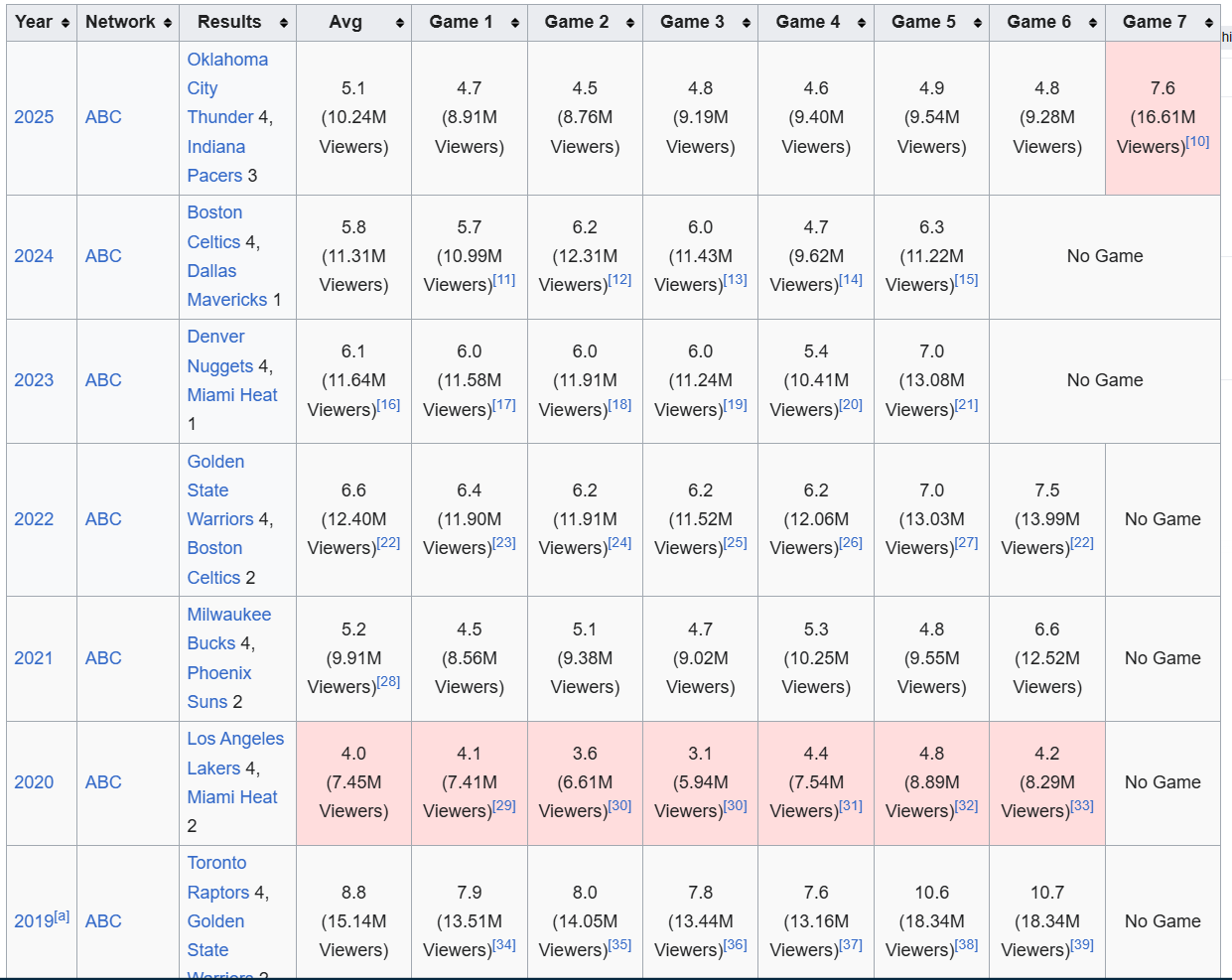Screen dimensions: 1232x980
Task: Open citation [27] in 2022 Game 5 cell
Action: pos(967,543)
